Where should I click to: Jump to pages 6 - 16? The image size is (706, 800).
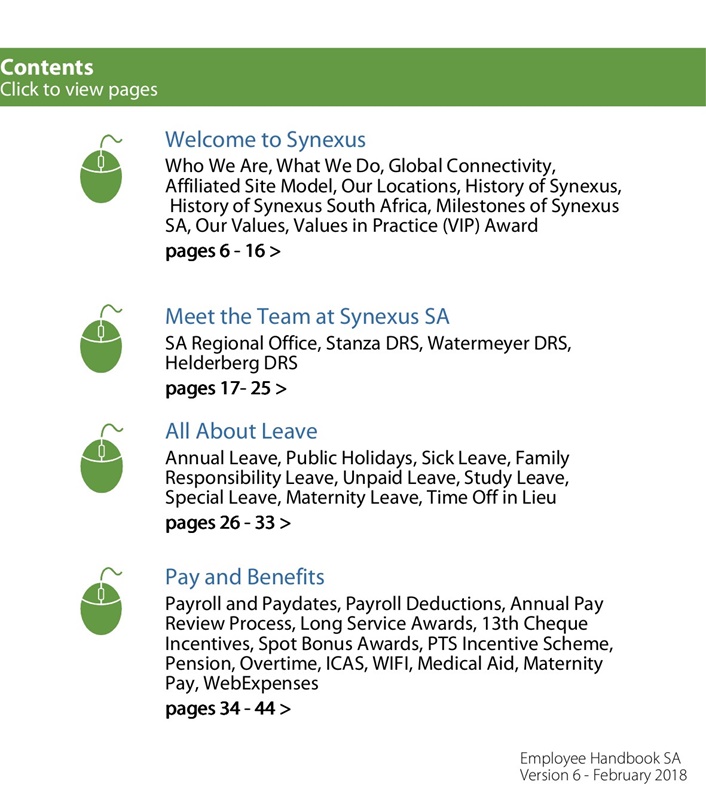222,251
